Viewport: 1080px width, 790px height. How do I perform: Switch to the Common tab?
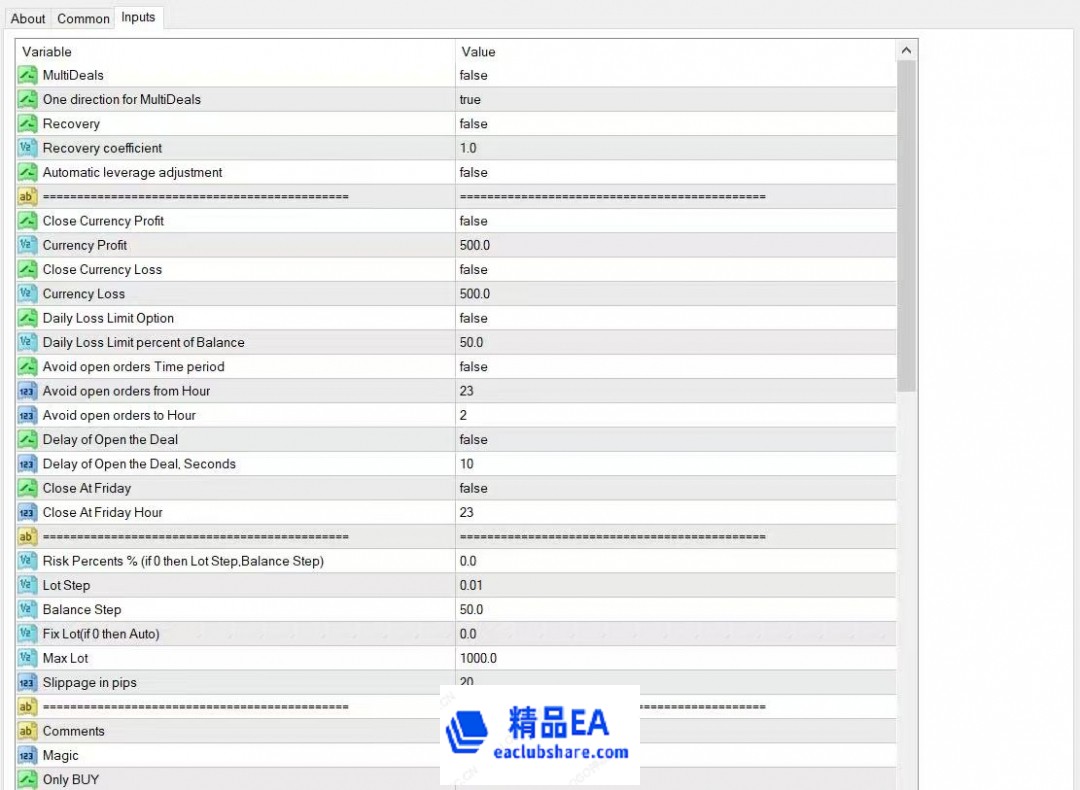83,18
